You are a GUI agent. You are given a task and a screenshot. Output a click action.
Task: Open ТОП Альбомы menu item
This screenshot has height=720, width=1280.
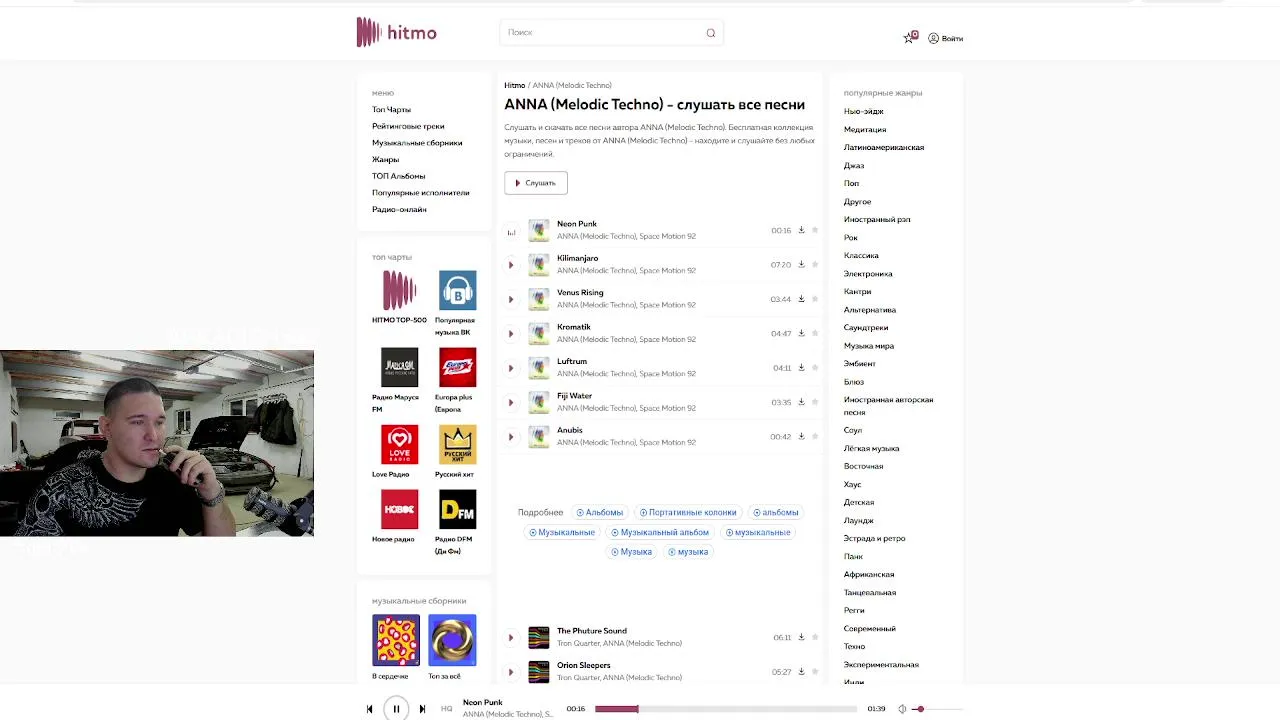398,176
